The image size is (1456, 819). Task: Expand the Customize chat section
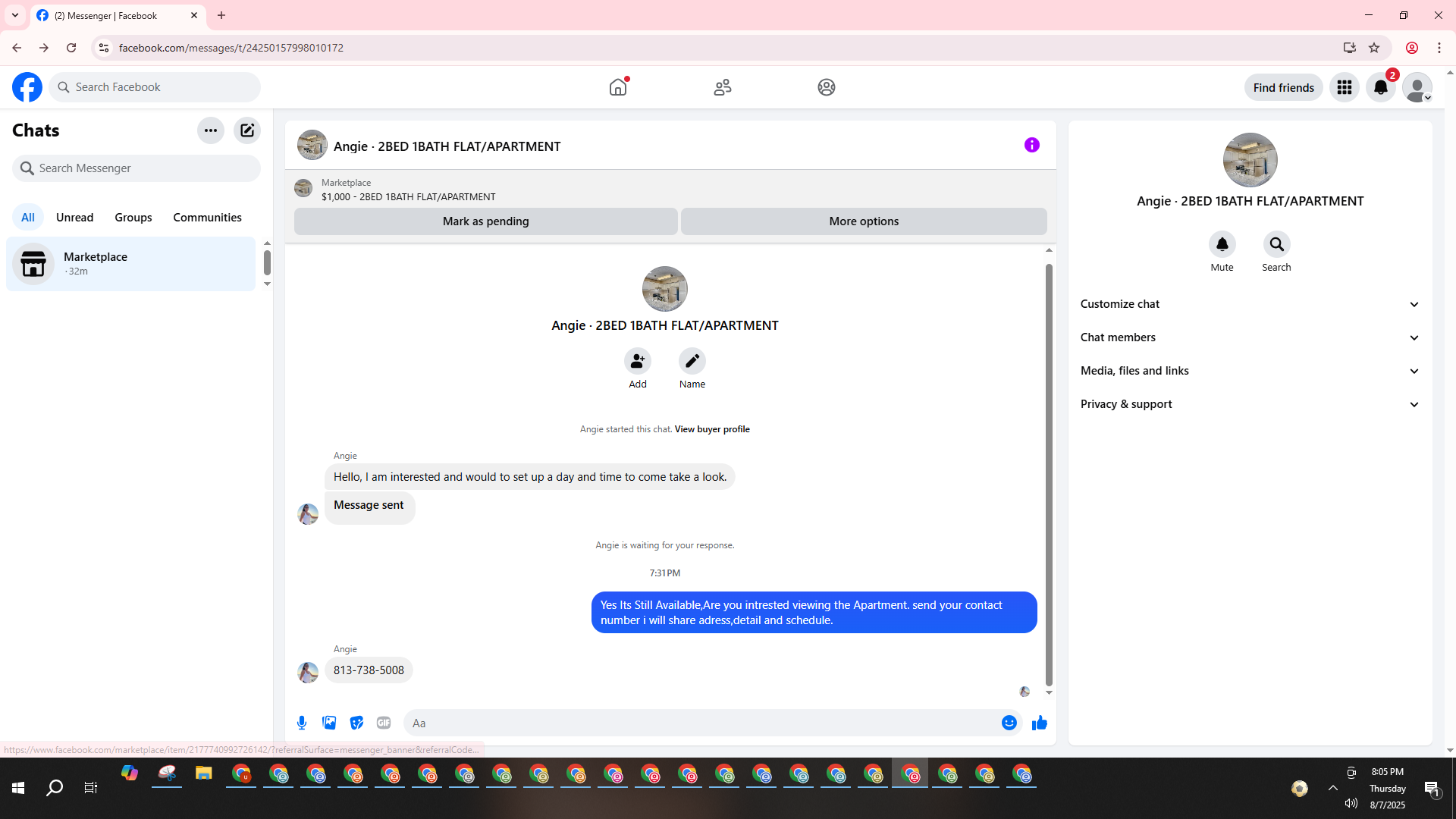pyautogui.click(x=1250, y=304)
